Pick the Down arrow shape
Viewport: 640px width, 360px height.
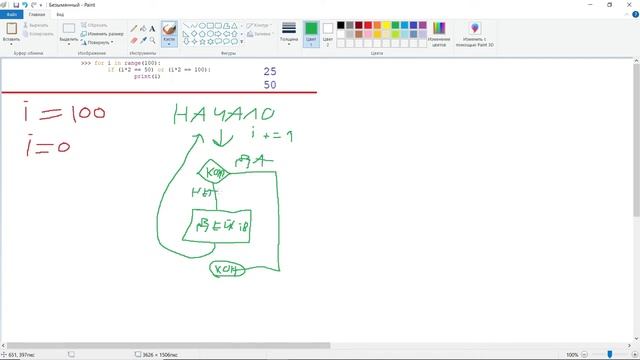186,42
